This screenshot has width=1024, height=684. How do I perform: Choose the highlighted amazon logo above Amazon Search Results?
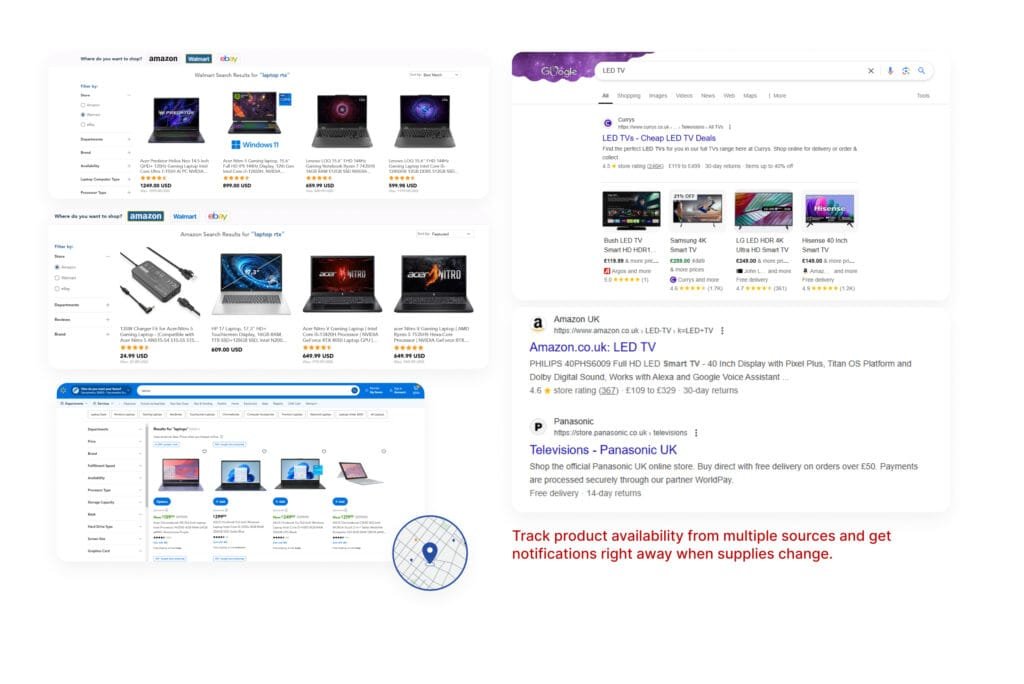pos(146,216)
